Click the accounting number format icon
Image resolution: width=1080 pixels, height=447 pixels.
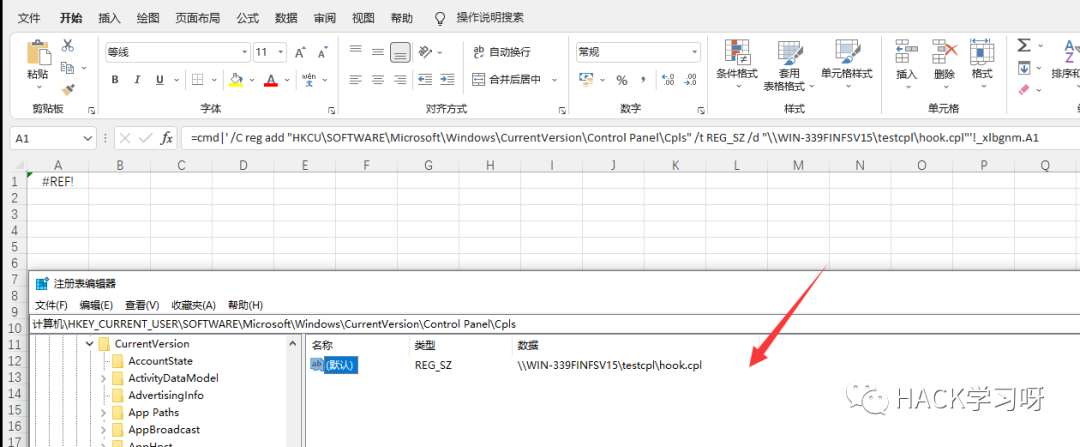click(587, 80)
